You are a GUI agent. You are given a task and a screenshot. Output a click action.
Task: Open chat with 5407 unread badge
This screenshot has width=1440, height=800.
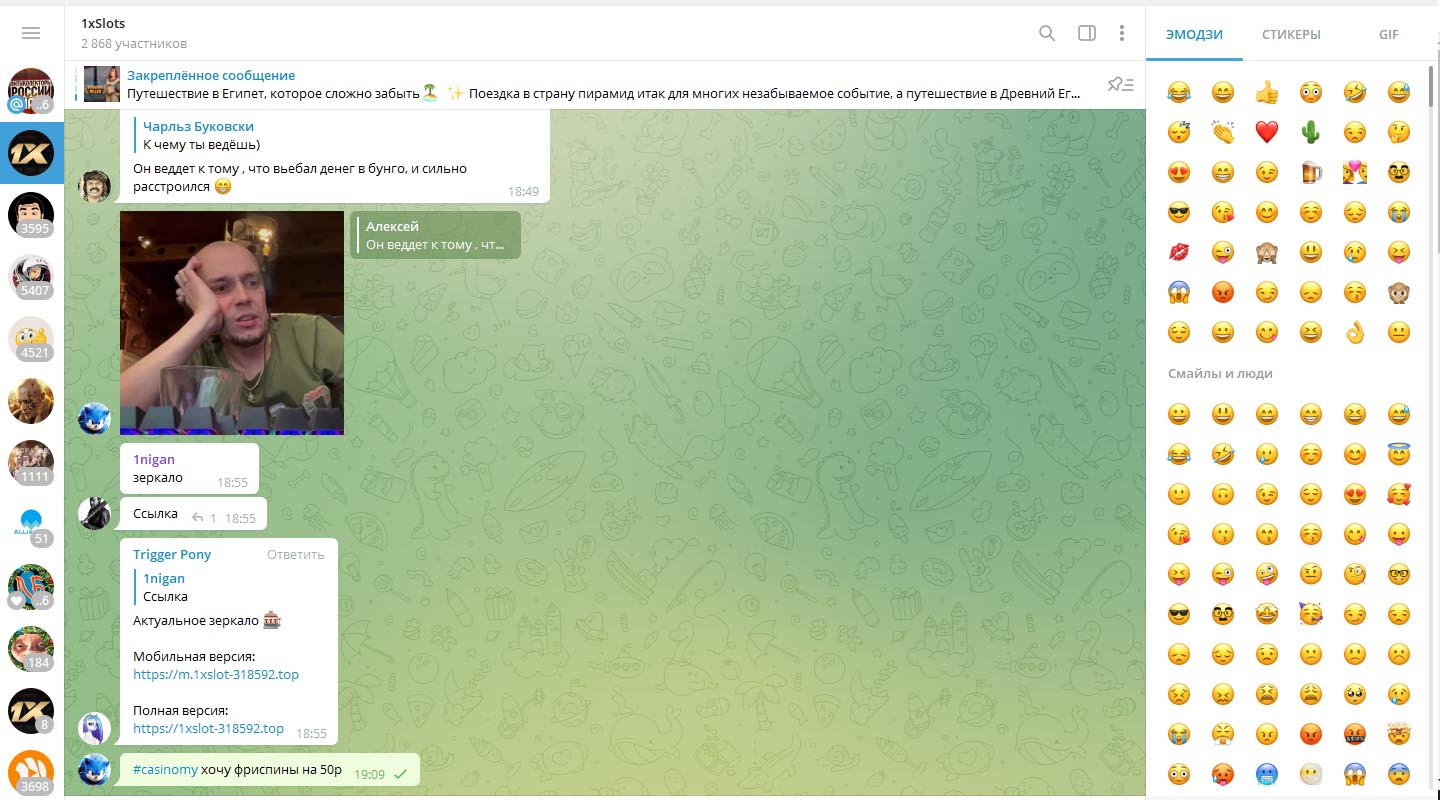(31, 277)
